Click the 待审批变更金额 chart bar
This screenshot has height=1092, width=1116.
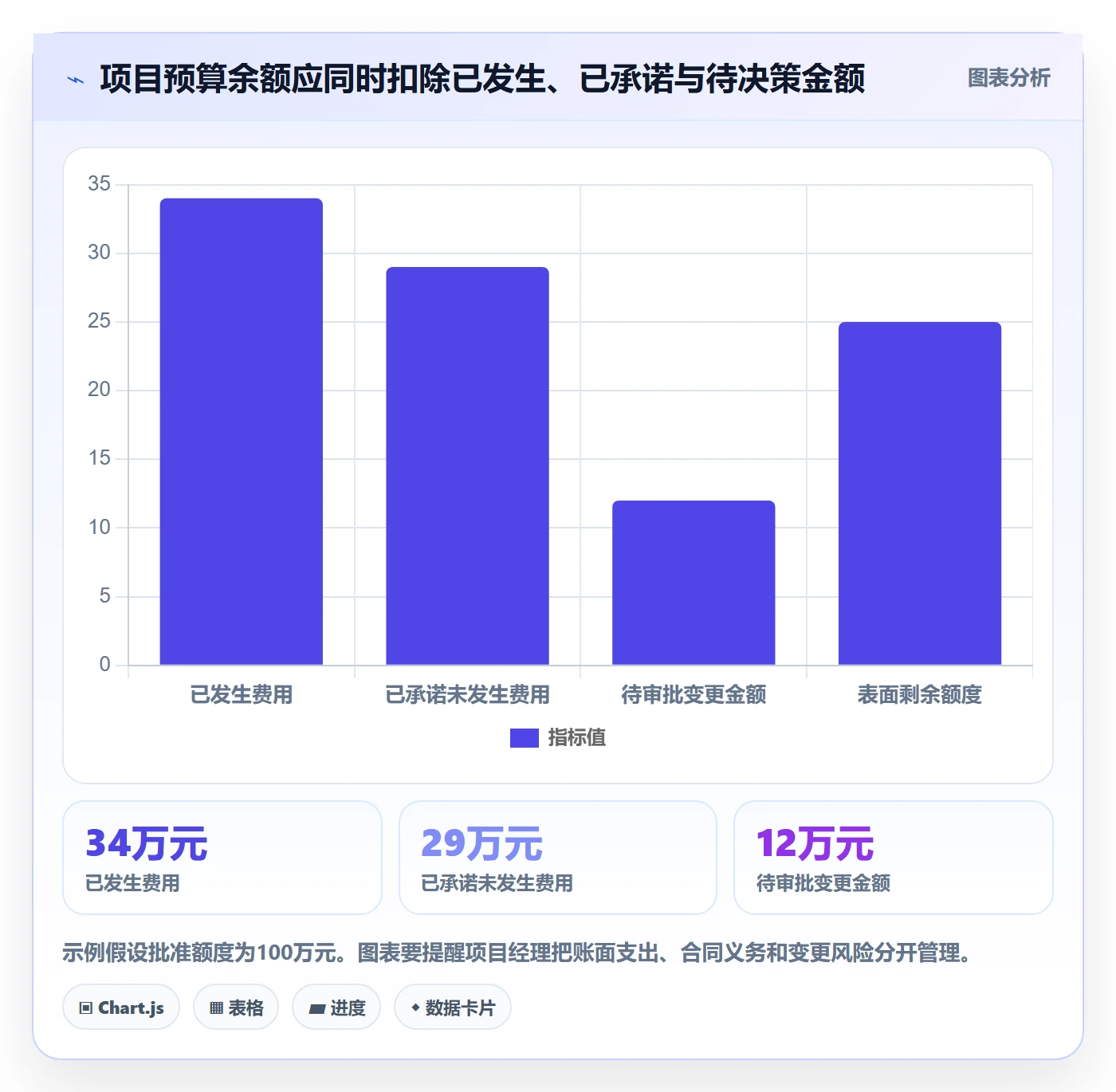694,583
